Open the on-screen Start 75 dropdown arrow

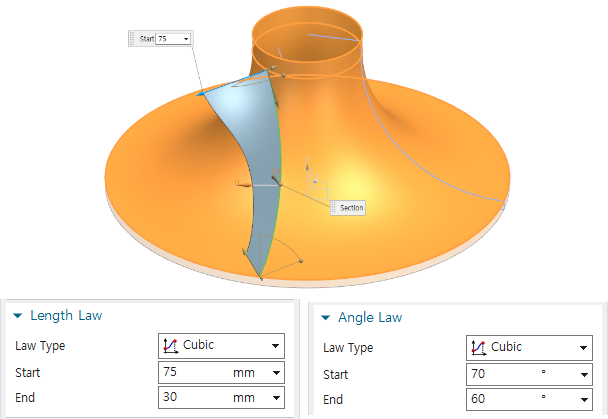click(185, 38)
